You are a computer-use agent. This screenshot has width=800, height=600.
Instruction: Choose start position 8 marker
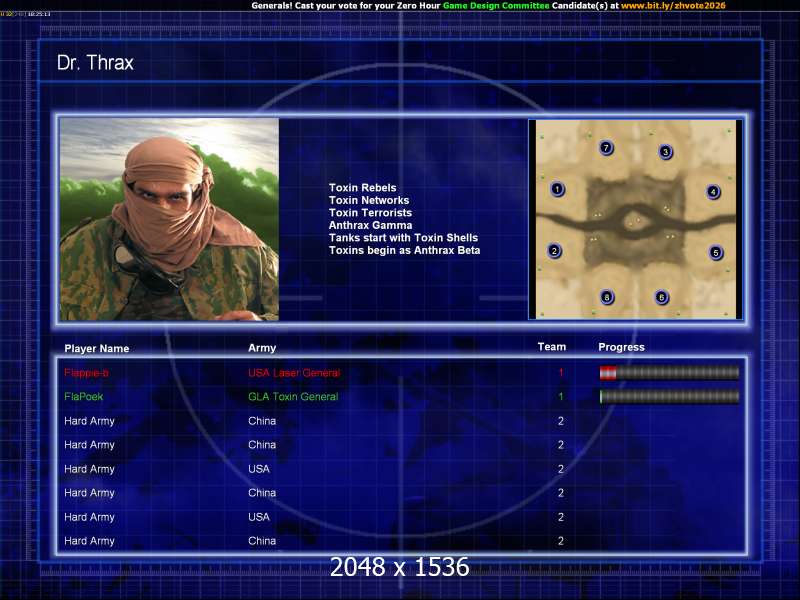coord(607,297)
